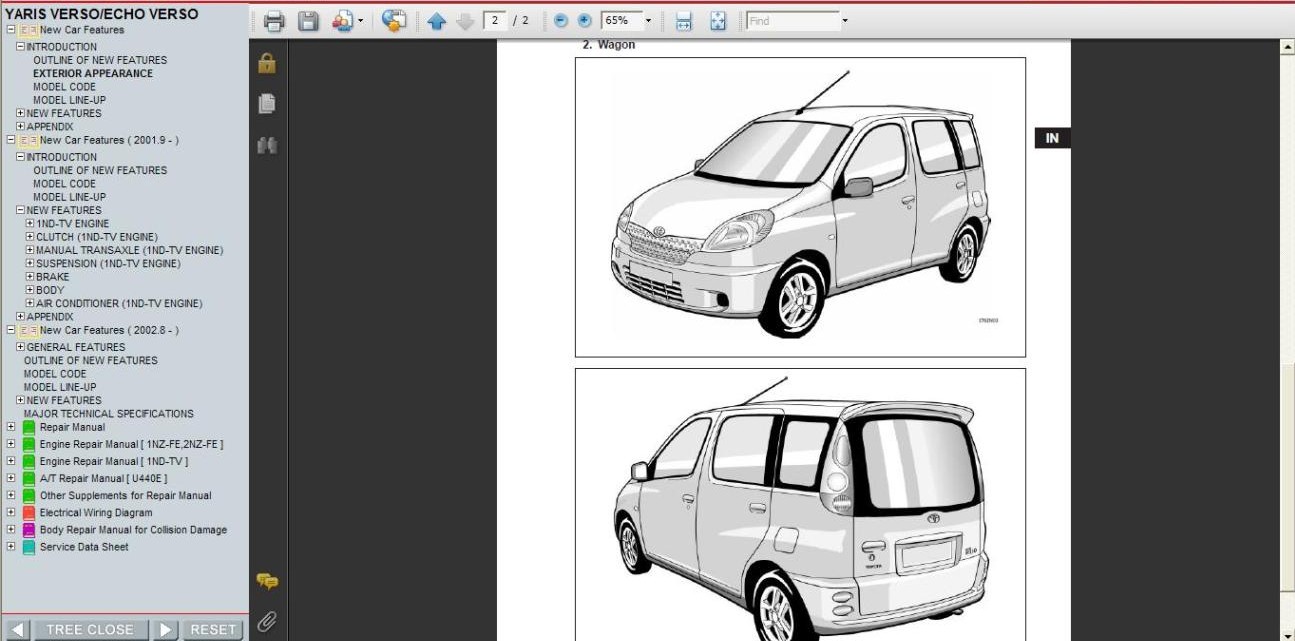The image size is (1295, 641).
Task: Click the document scrollbar up arrow
Action: pyautogui.click(x=1287, y=47)
